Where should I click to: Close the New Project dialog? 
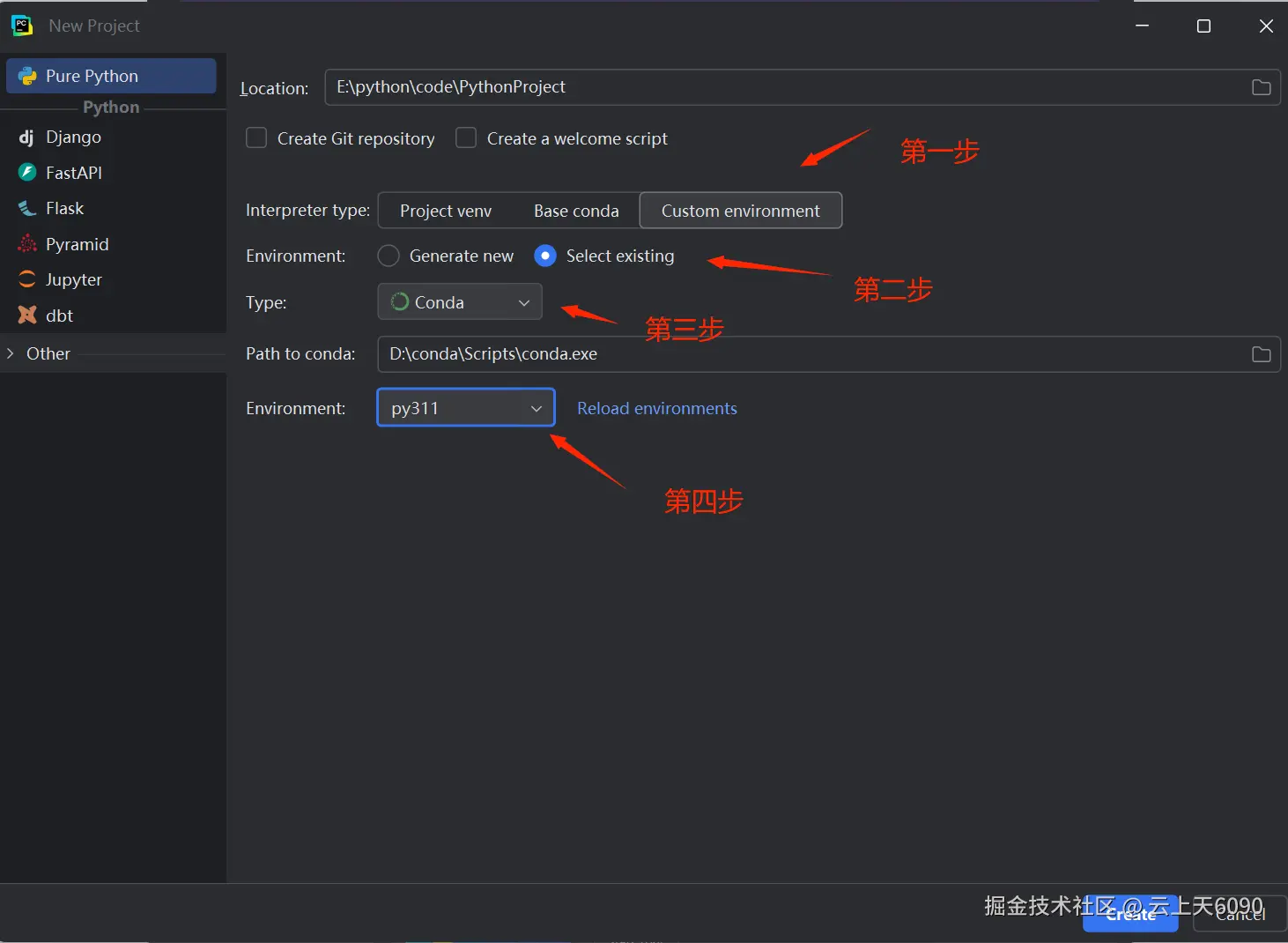(x=1266, y=26)
